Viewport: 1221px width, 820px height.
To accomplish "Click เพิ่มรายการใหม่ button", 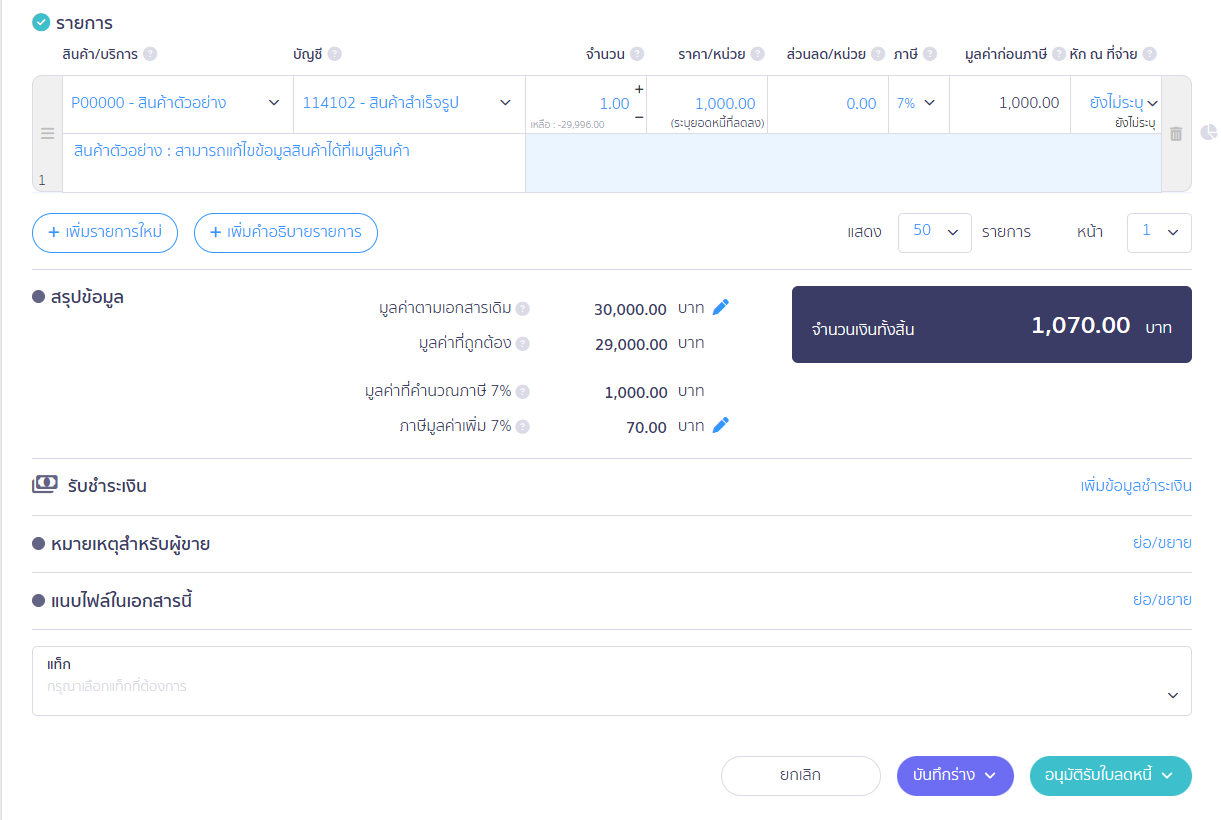I will (x=105, y=232).
